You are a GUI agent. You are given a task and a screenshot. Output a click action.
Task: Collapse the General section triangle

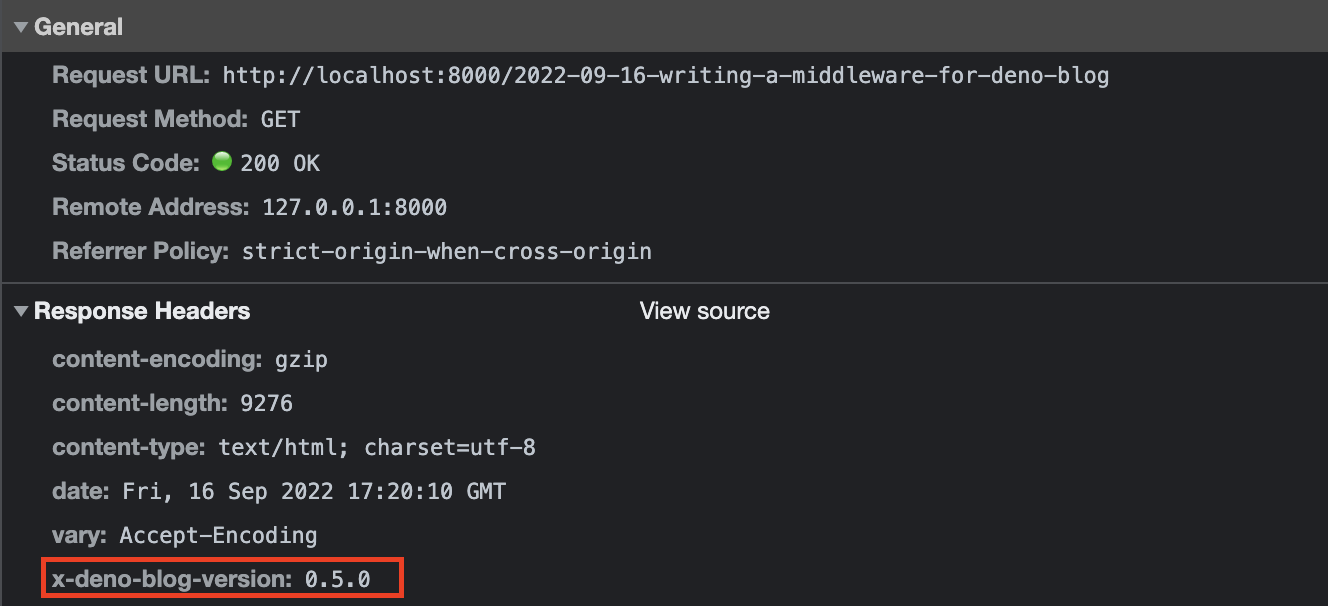(x=20, y=27)
